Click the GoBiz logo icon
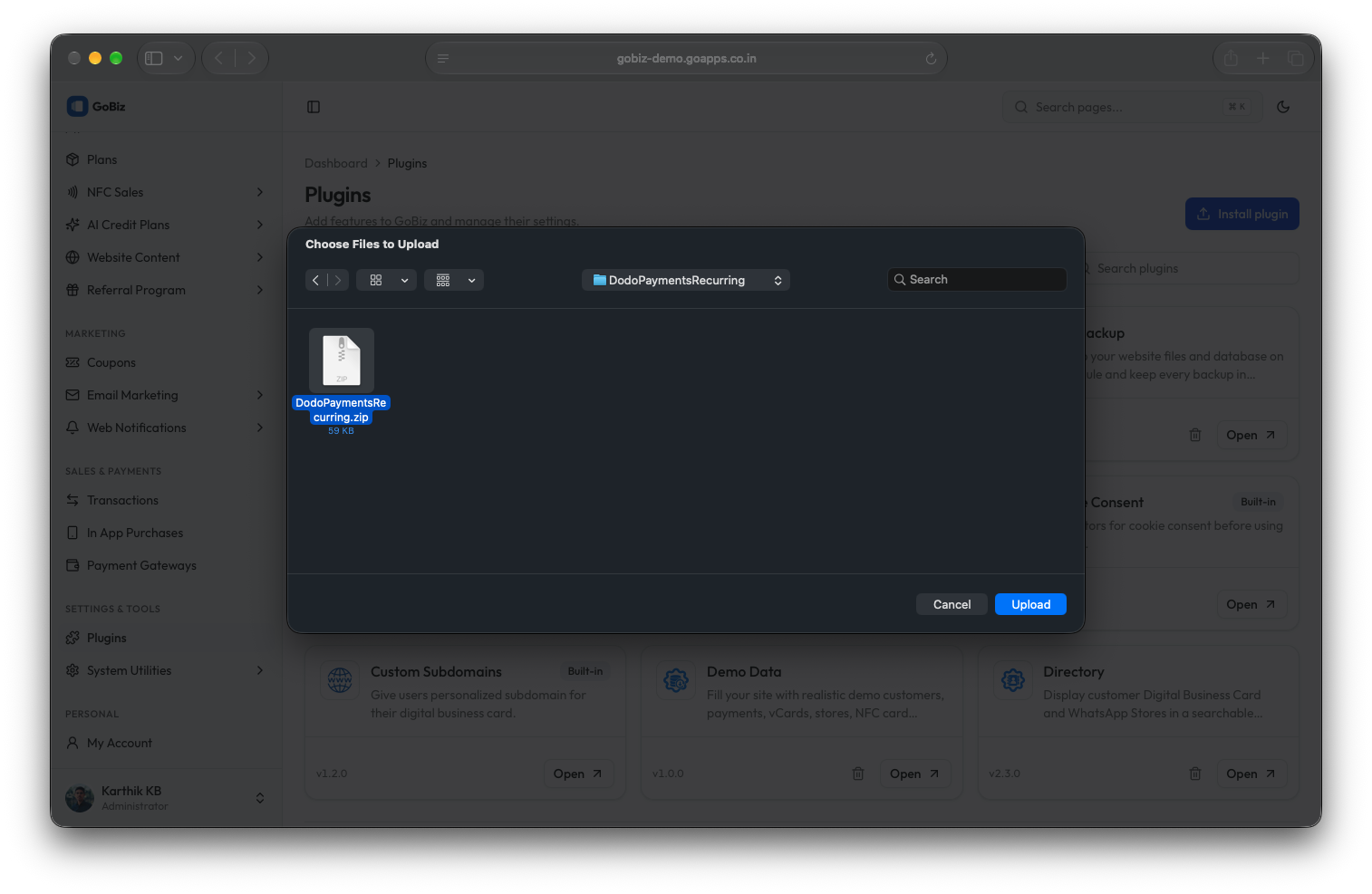Viewport: 1372px width, 894px height. [77, 106]
